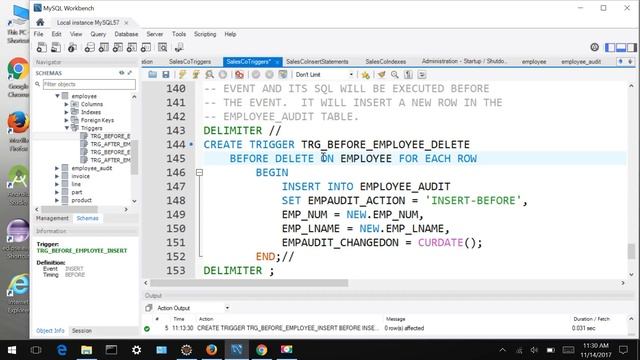This screenshot has width=640, height=360.
Task: Click the create new function icon
Action: point(146,48)
